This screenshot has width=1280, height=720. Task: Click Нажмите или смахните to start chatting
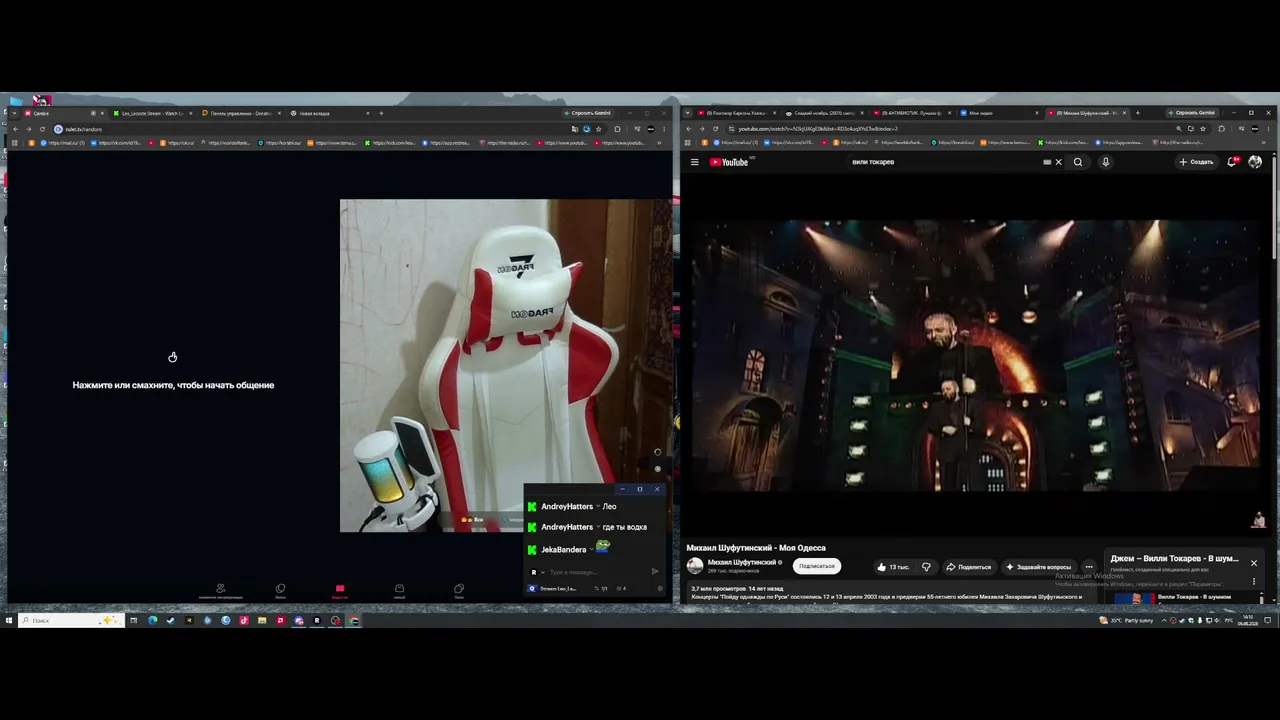point(173,385)
